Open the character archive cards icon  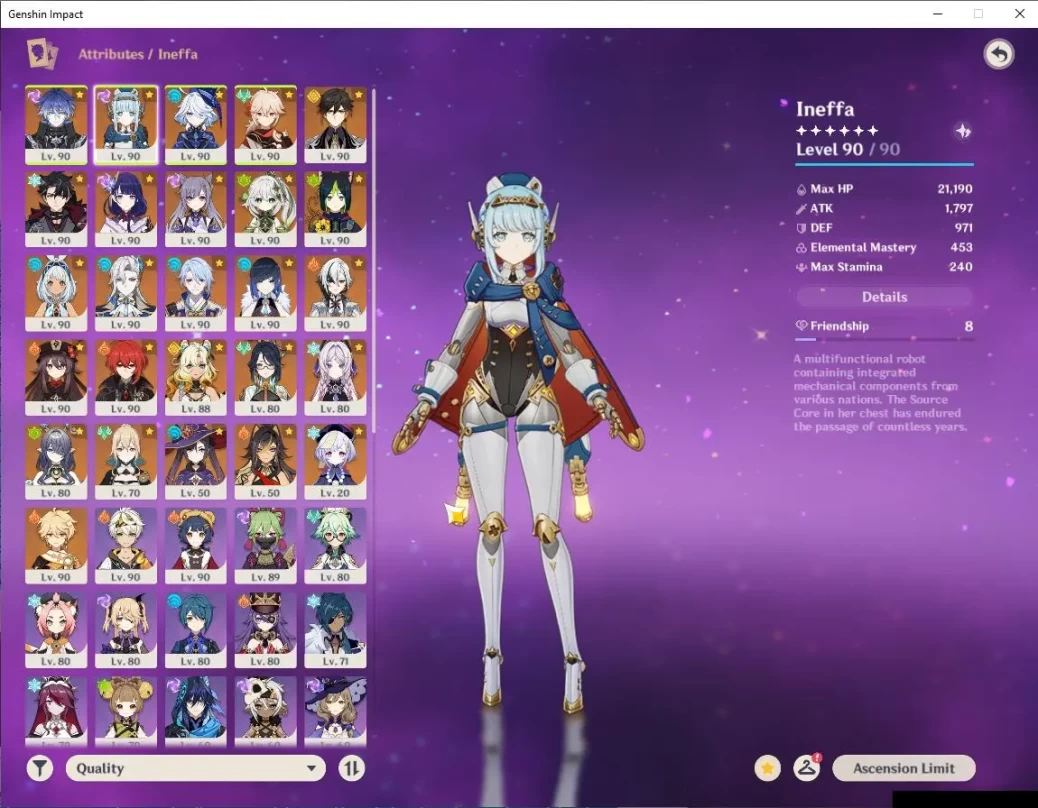(42, 53)
